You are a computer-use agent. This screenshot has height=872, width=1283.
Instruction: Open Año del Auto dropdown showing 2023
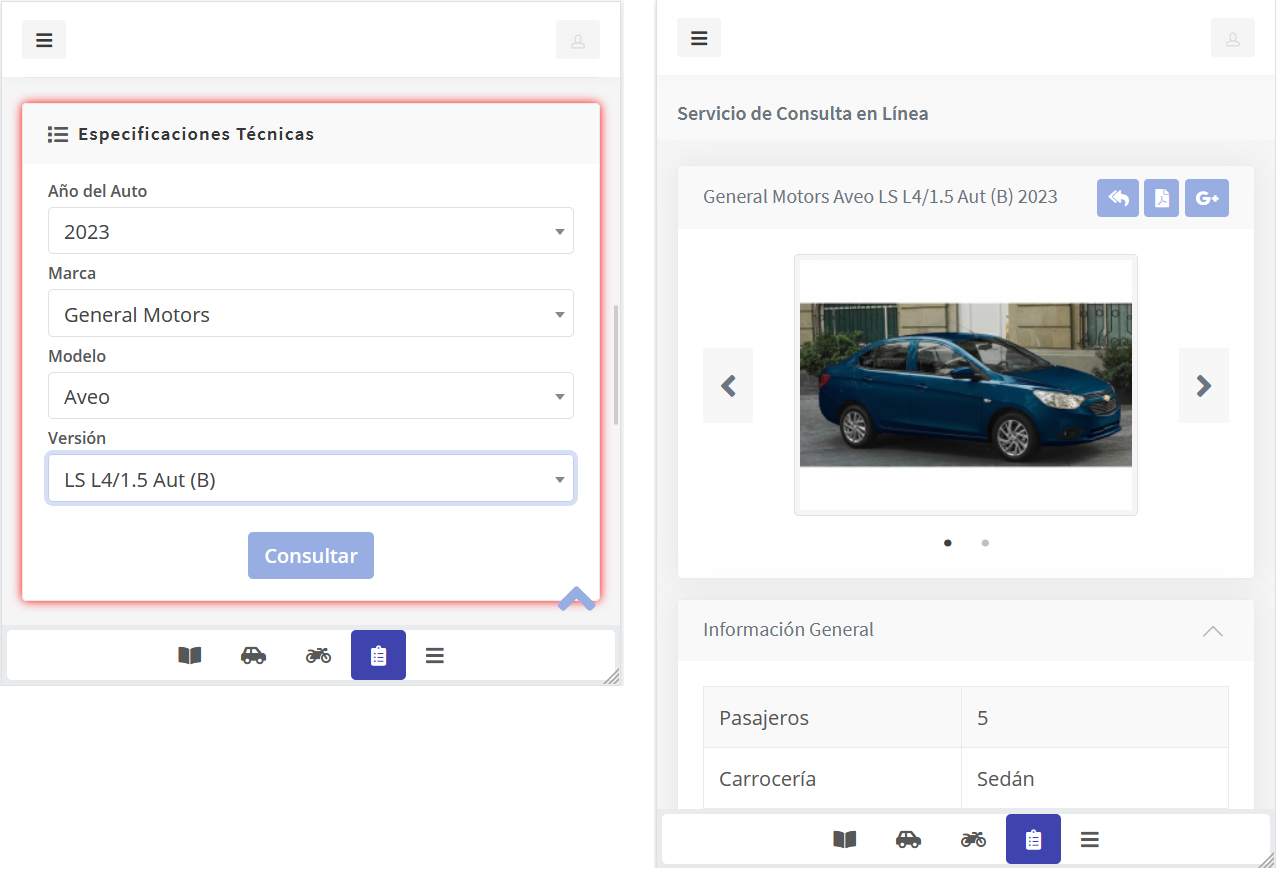pos(310,231)
